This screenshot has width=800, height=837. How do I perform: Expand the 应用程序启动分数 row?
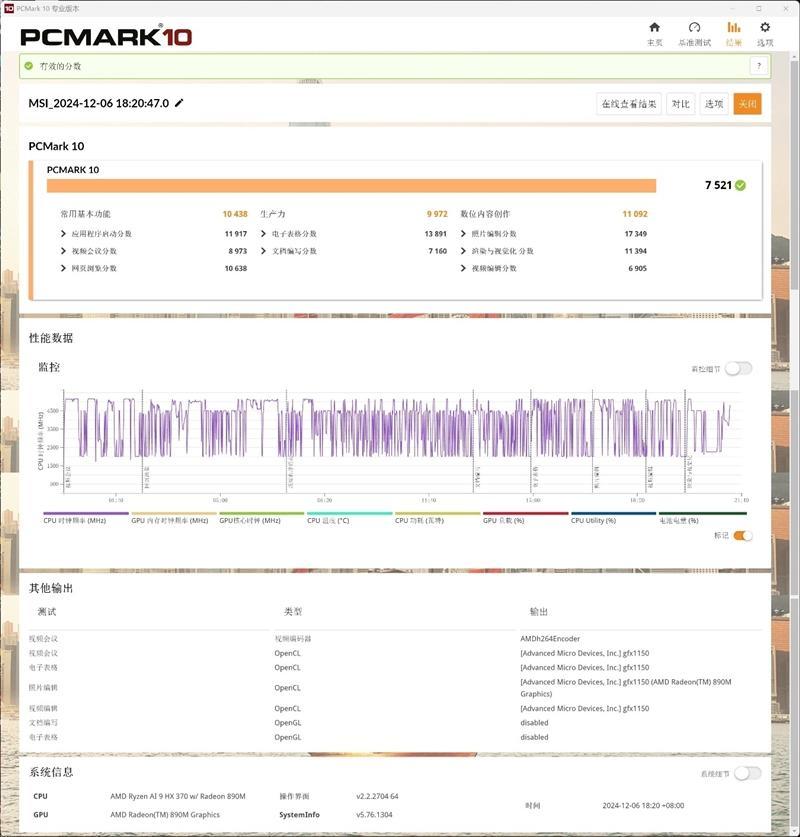pyautogui.click(x=64, y=234)
